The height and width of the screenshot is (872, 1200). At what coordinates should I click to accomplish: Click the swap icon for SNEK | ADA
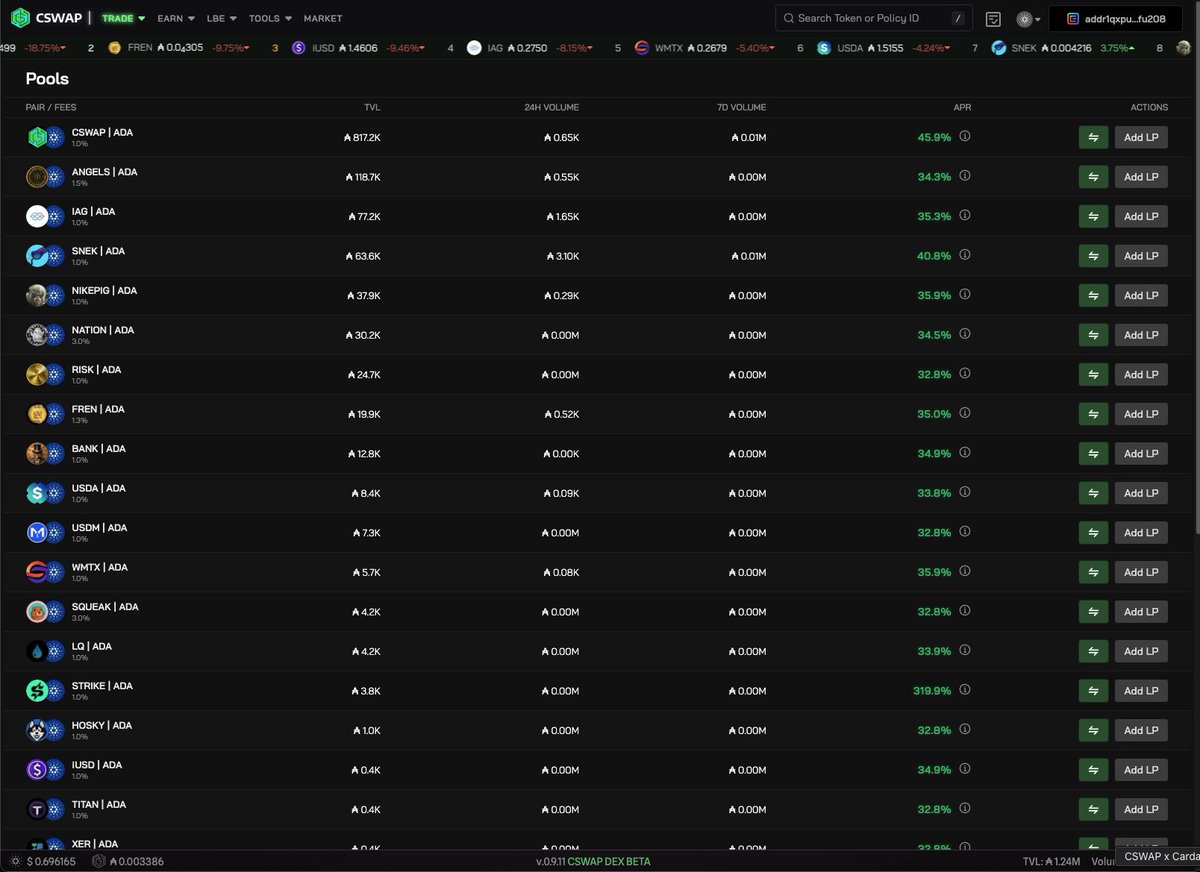pyautogui.click(x=1093, y=256)
